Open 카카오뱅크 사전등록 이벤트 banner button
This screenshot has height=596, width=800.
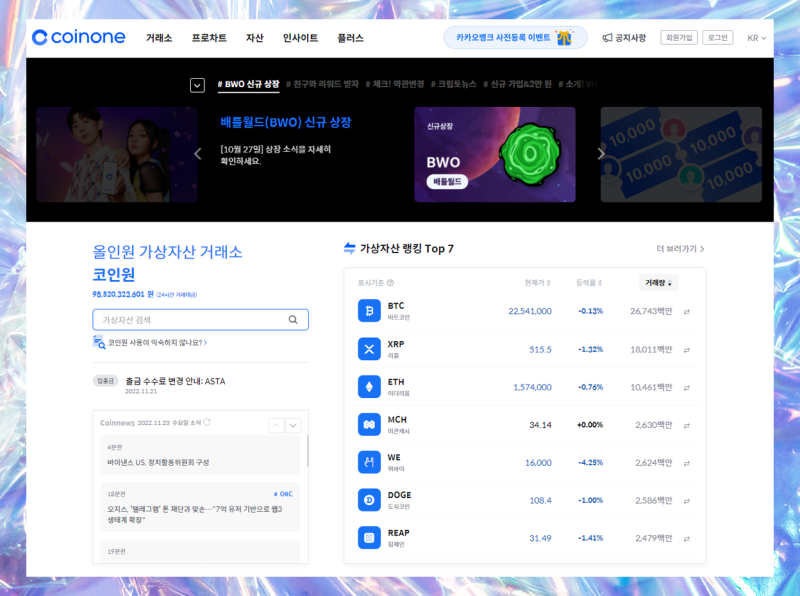pos(515,38)
